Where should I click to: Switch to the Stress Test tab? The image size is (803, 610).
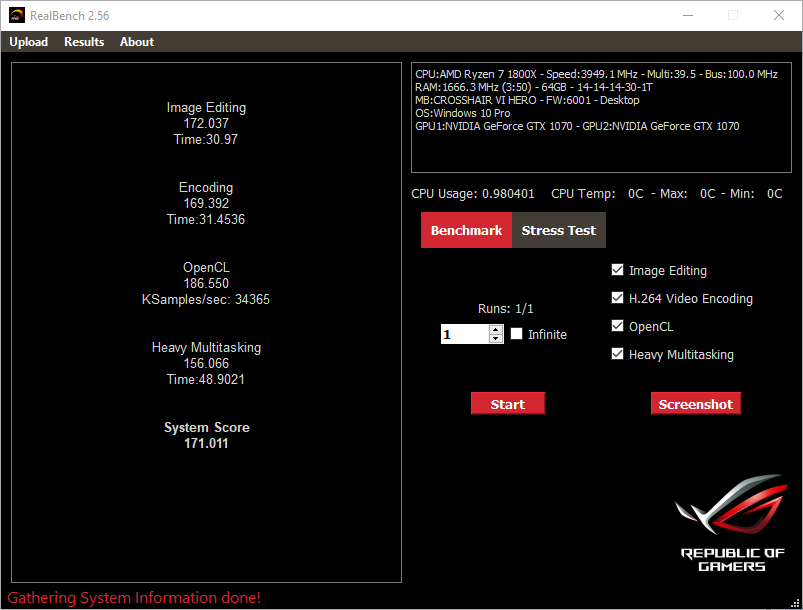[x=559, y=230]
